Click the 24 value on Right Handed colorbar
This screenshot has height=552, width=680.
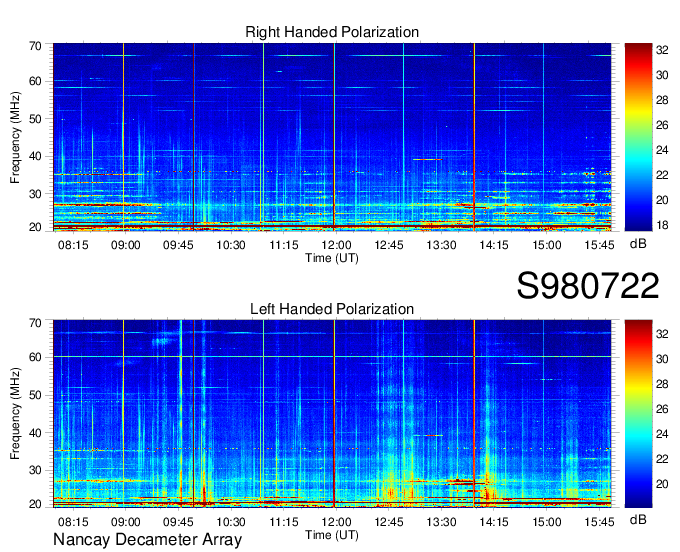coord(662,150)
